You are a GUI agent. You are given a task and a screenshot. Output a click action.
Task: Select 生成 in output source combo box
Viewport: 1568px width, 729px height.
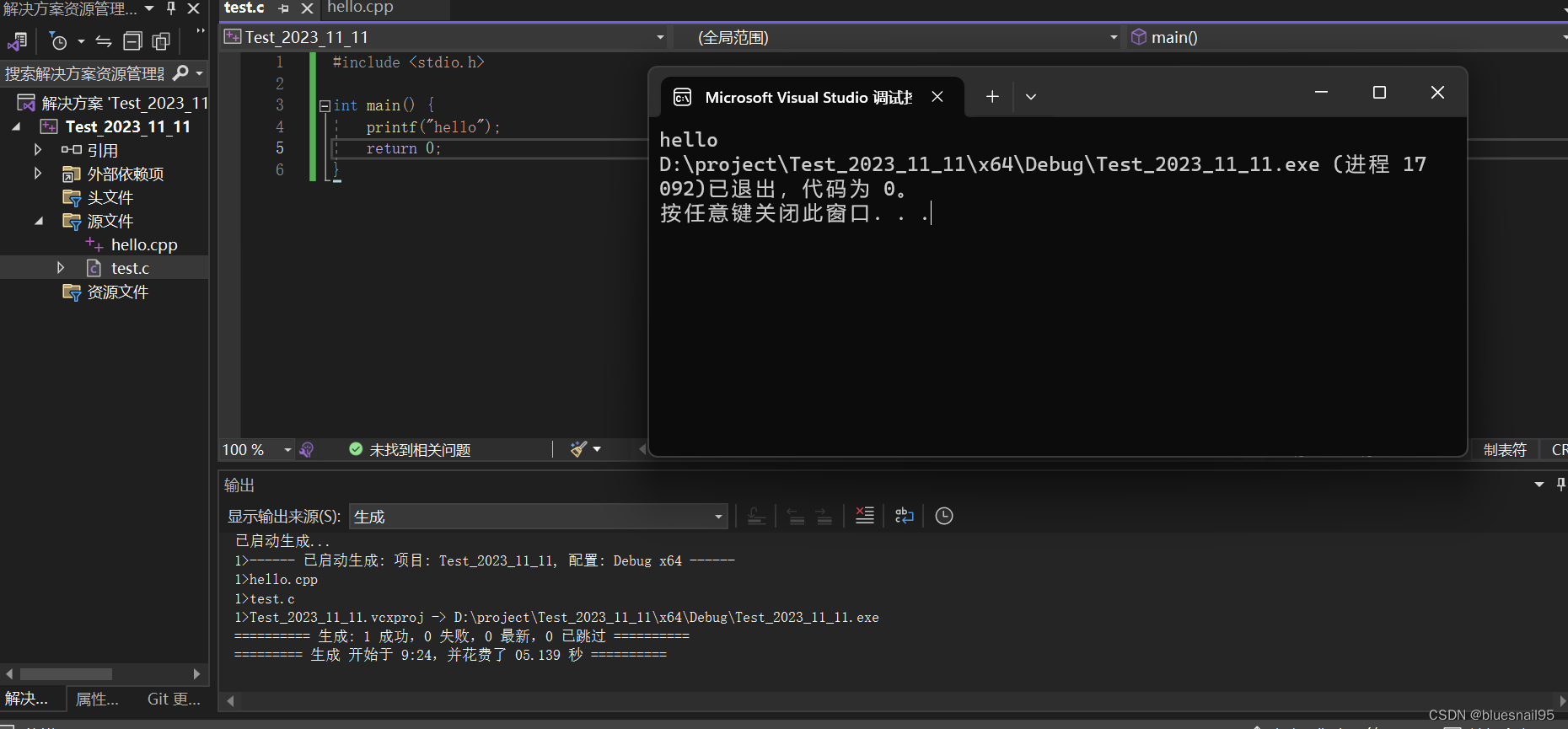tap(538, 517)
